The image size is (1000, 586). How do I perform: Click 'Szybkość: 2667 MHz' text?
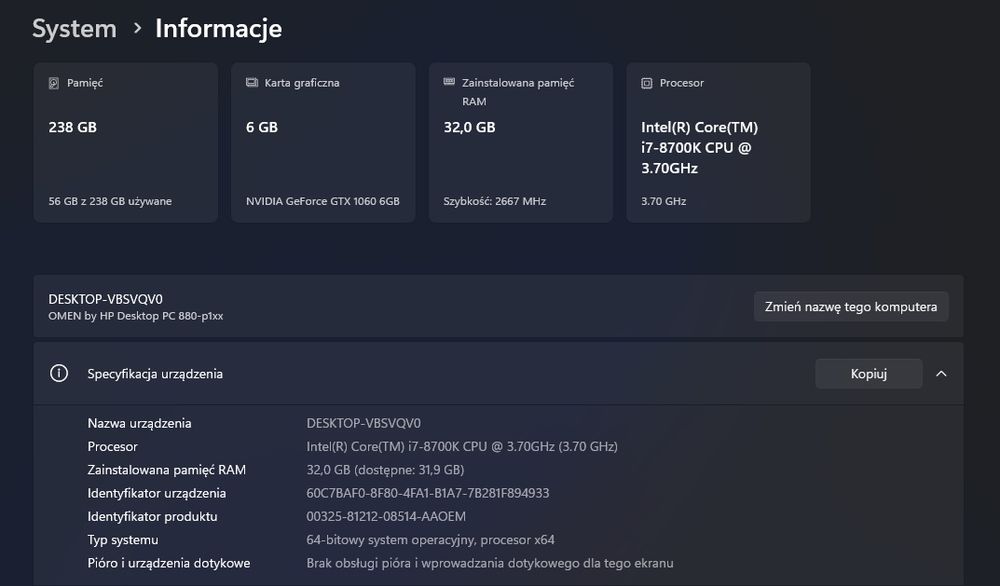pyautogui.click(x=495, y=201)
